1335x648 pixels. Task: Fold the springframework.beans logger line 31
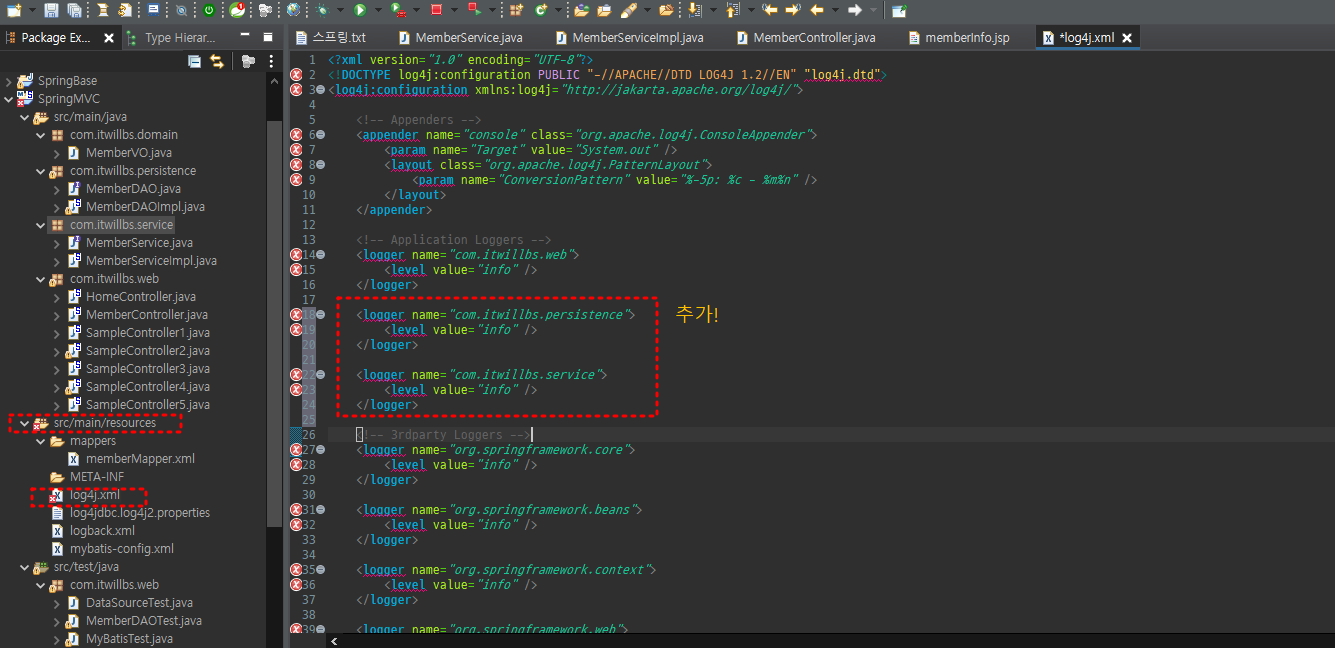coord(322,510)
